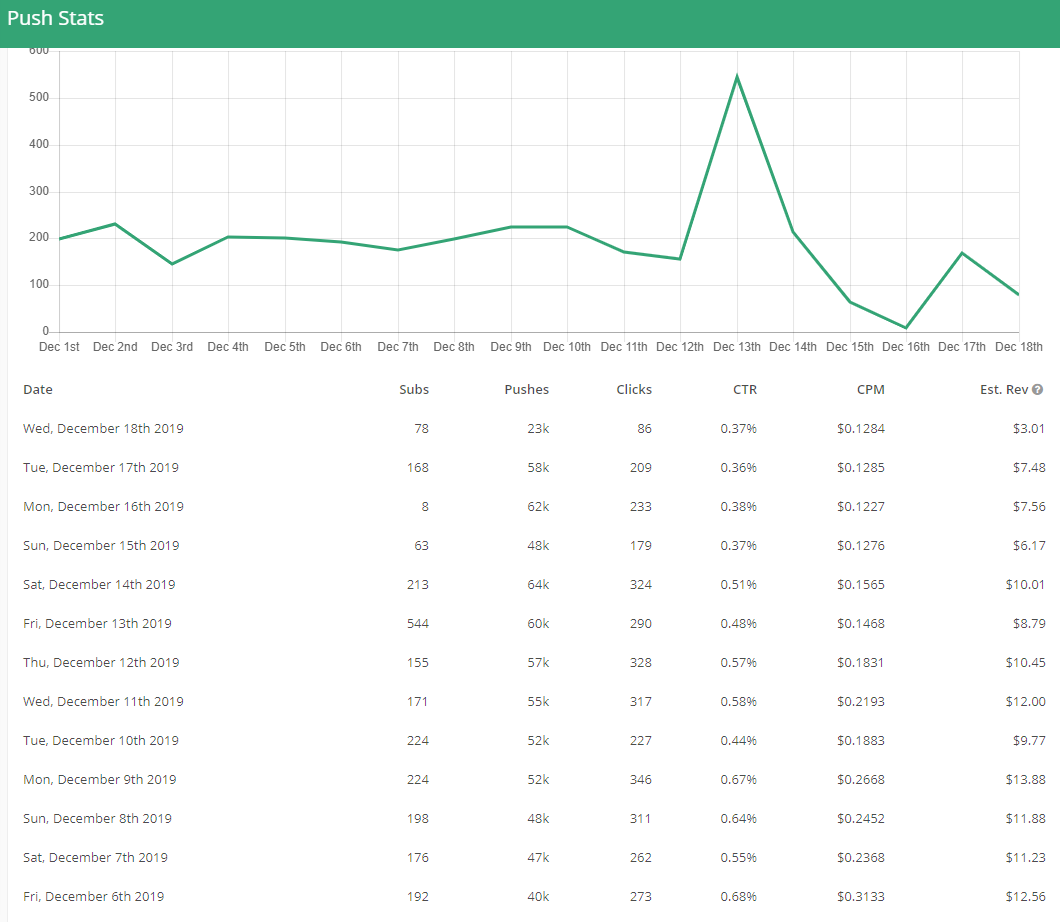Click the Est. Rev help question mark icon

click(1038, 390)
